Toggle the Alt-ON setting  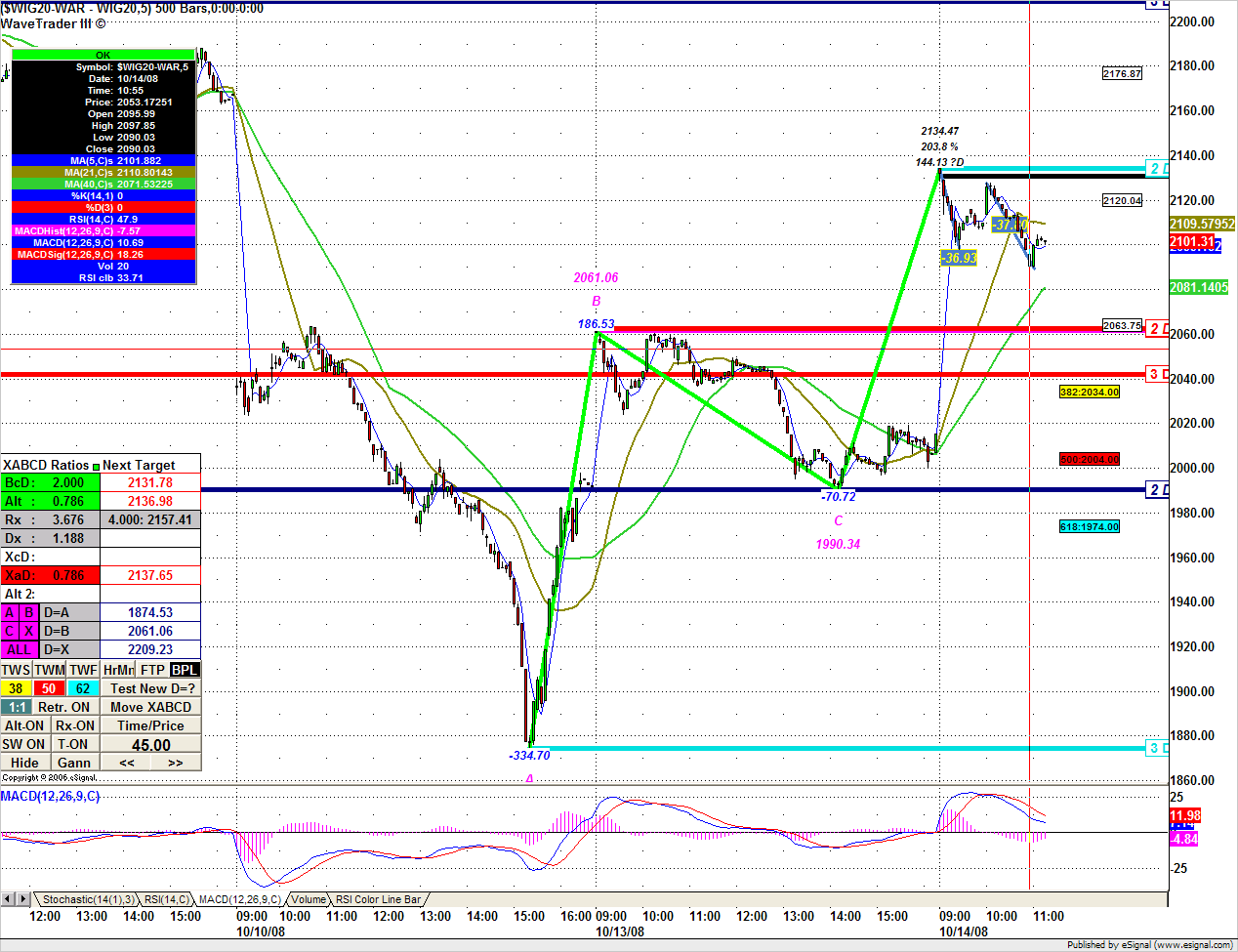click(24, 725)
